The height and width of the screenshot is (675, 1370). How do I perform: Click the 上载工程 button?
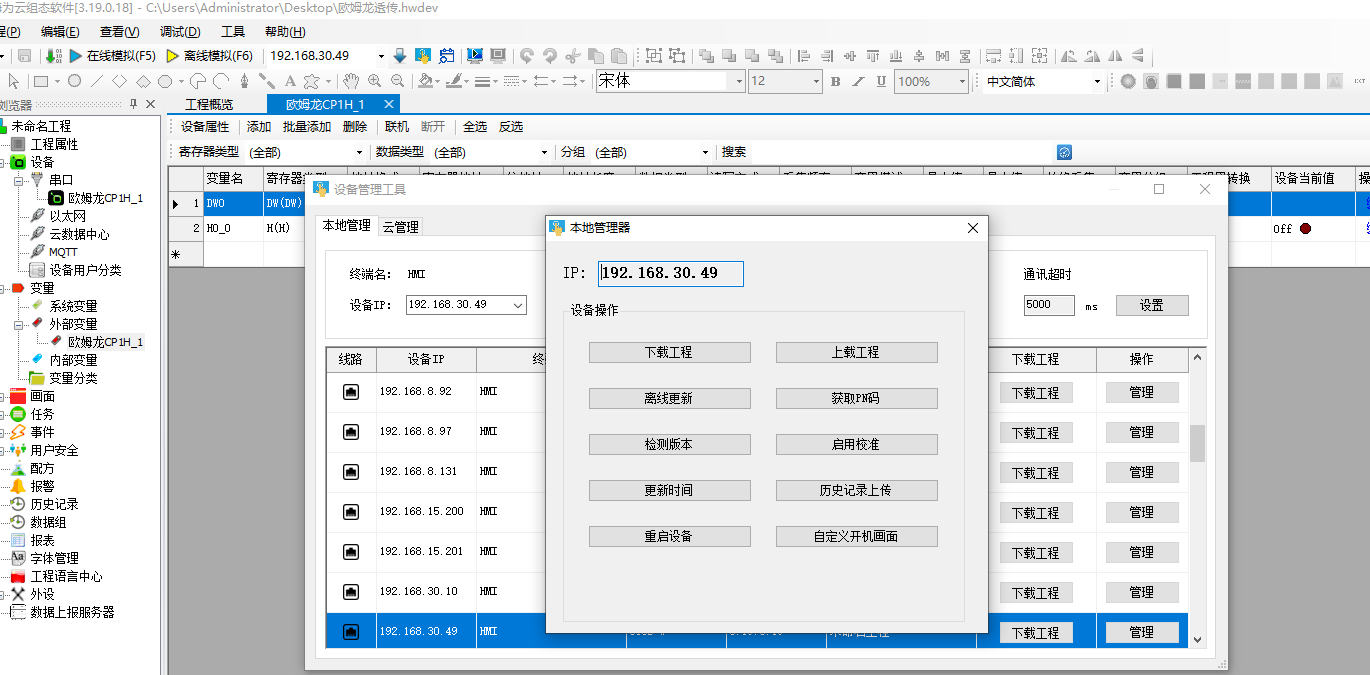(x=856, y=352)
